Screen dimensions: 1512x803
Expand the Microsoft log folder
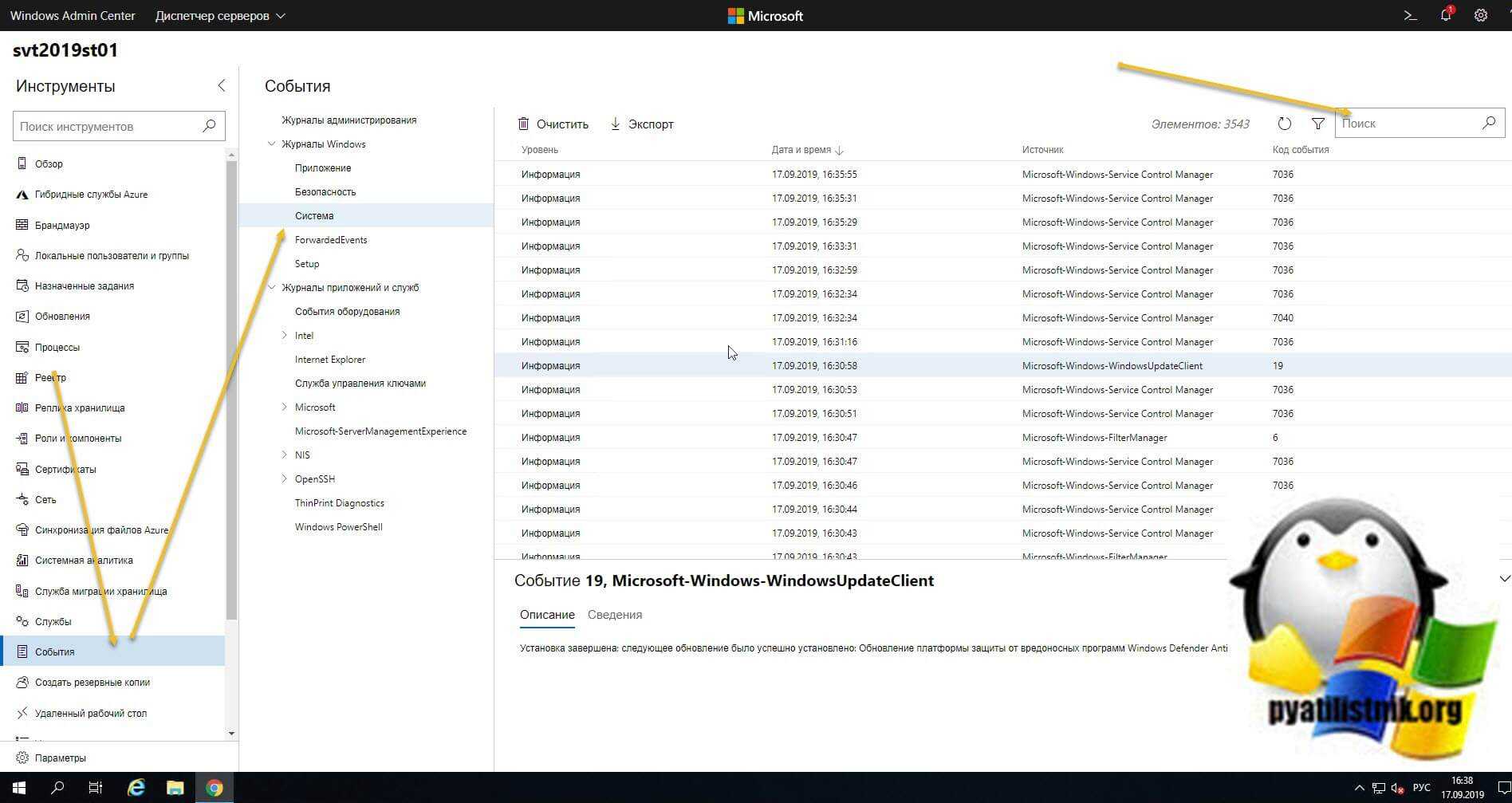[284, 407]
